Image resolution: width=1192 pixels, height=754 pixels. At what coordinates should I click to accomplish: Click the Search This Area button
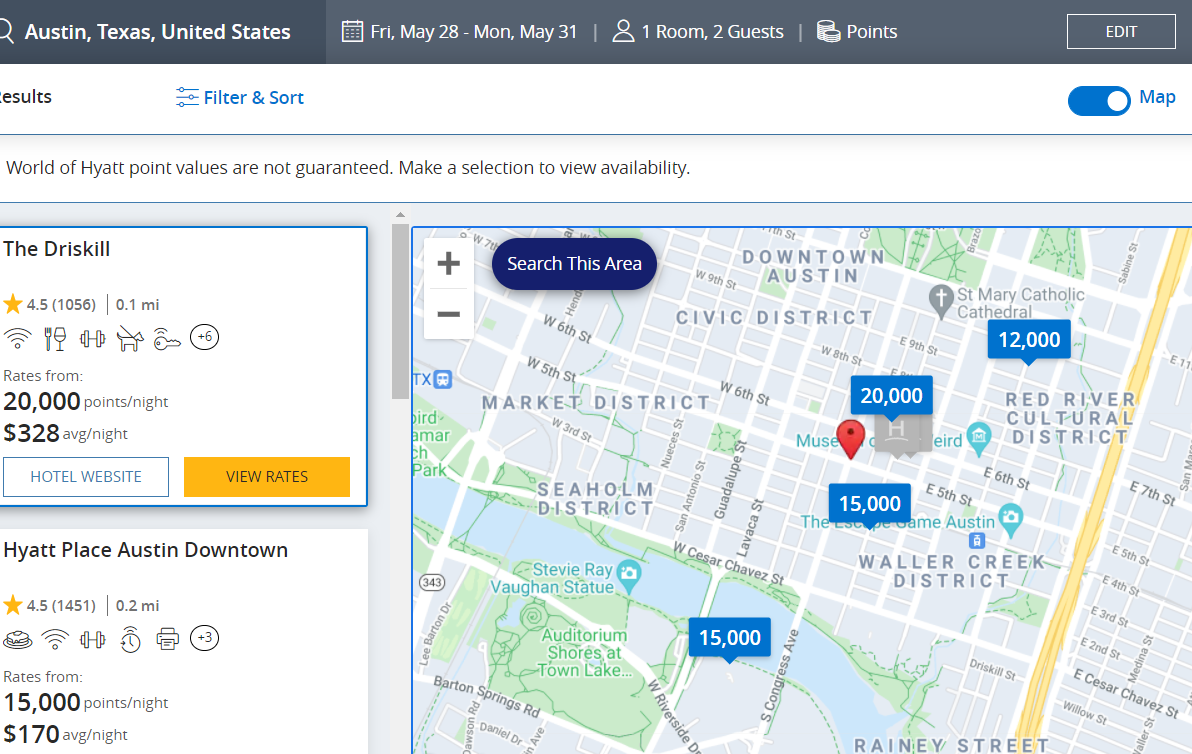[x=574, y=264]
